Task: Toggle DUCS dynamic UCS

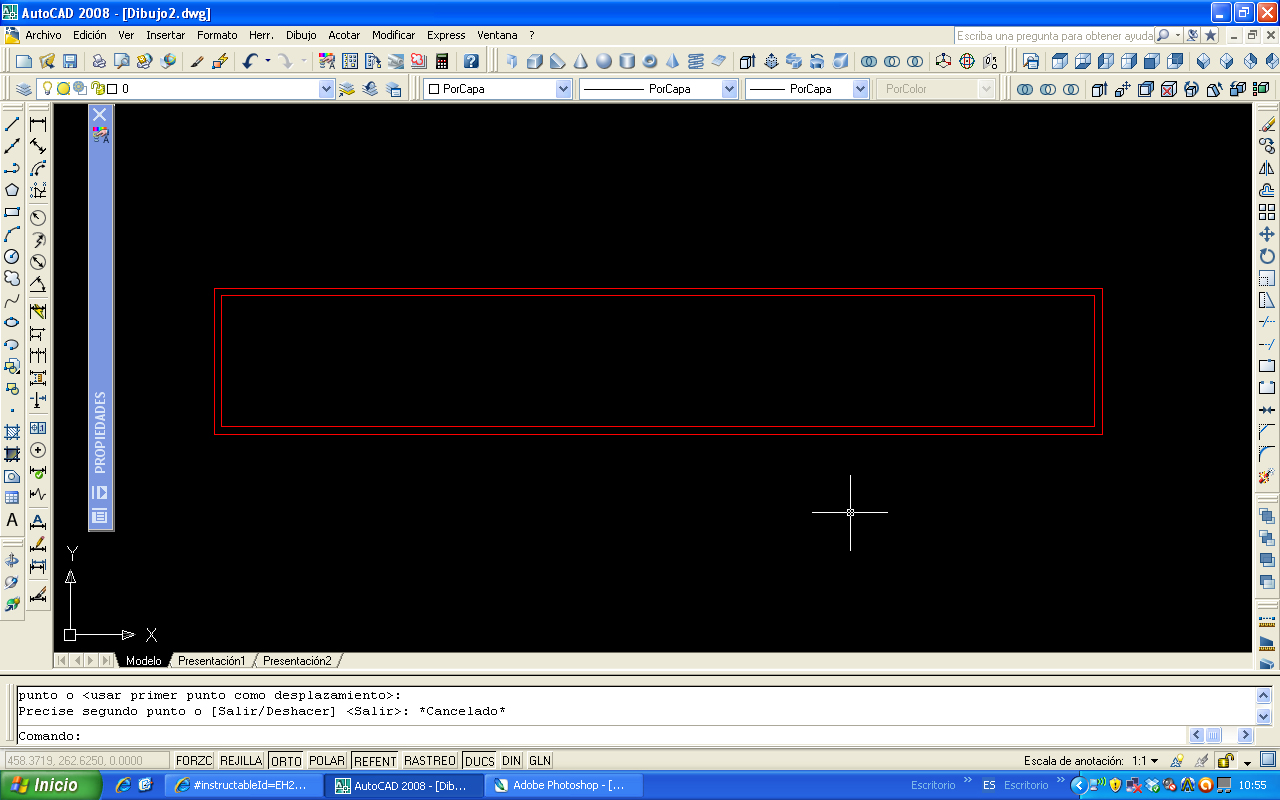Action: pos(480,761)
